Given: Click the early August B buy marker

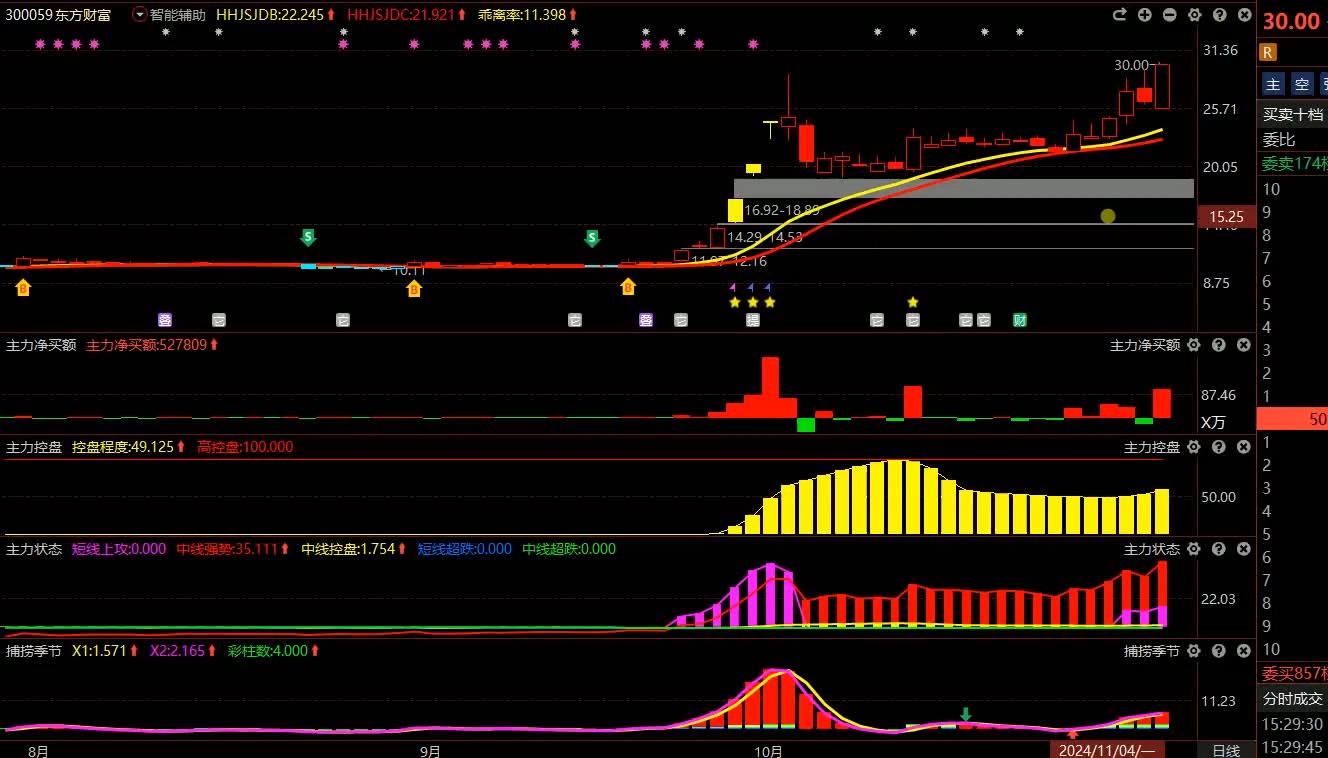Looking at the screenshot, I should (x=23, y=288).
